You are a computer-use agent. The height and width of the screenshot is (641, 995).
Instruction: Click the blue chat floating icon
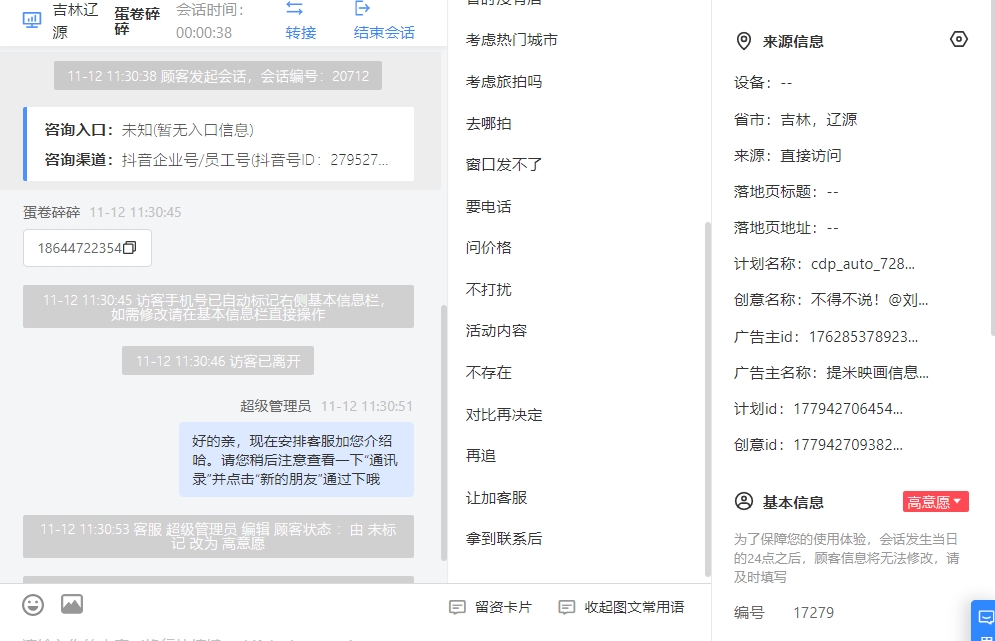985,617
